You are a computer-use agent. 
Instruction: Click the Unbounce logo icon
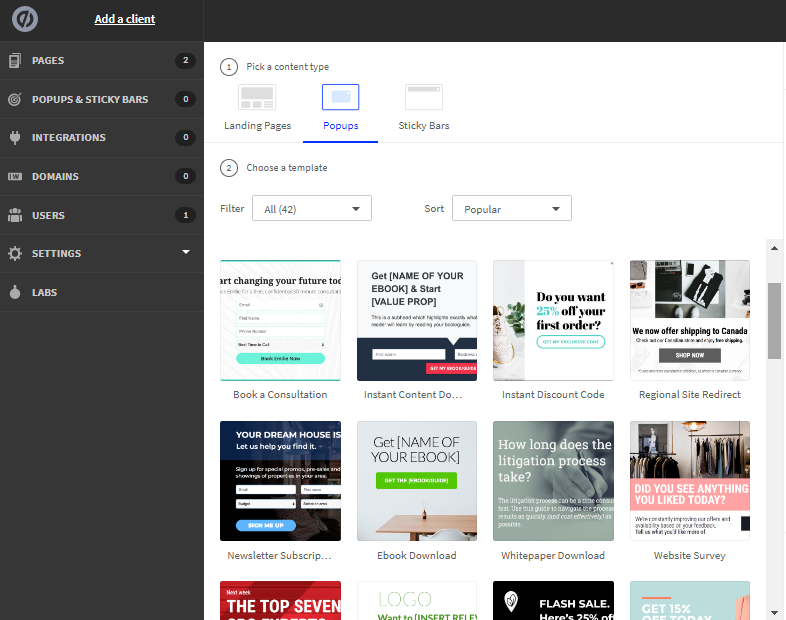click(x=25, y=19)
